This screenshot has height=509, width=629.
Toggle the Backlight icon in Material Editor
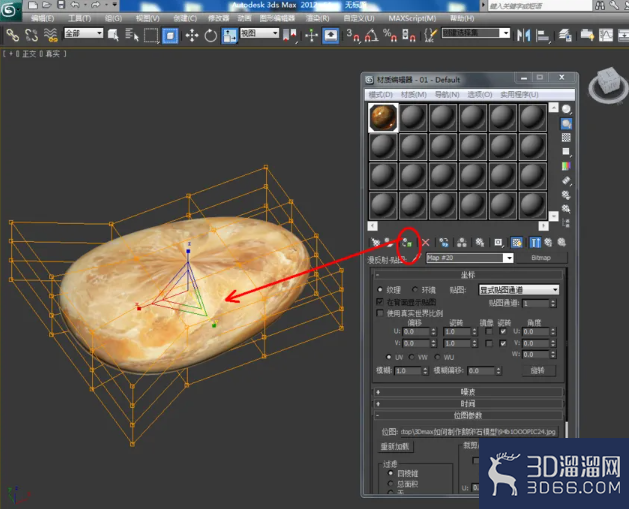(566, 124)
